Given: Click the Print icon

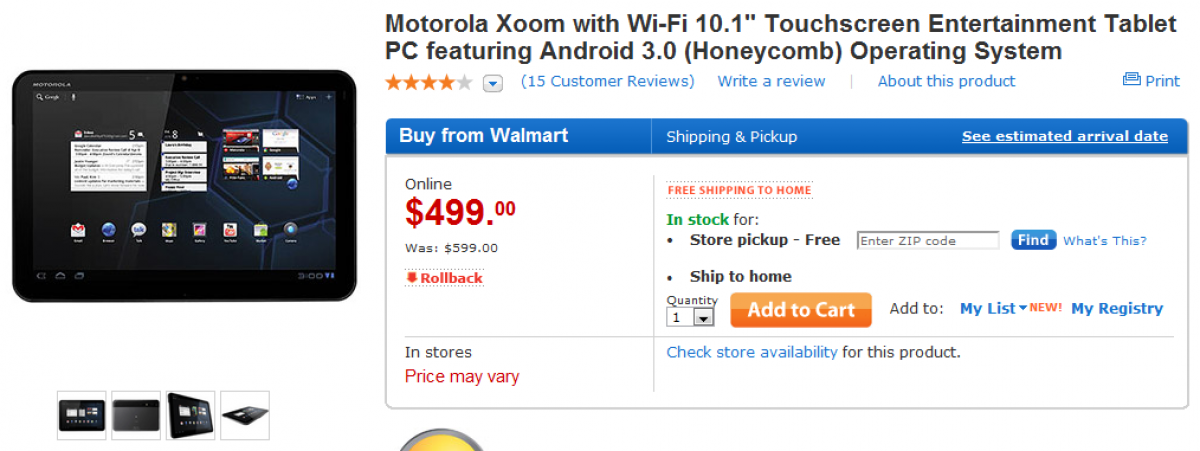Looking at the screenshot, I should 1131,80.
